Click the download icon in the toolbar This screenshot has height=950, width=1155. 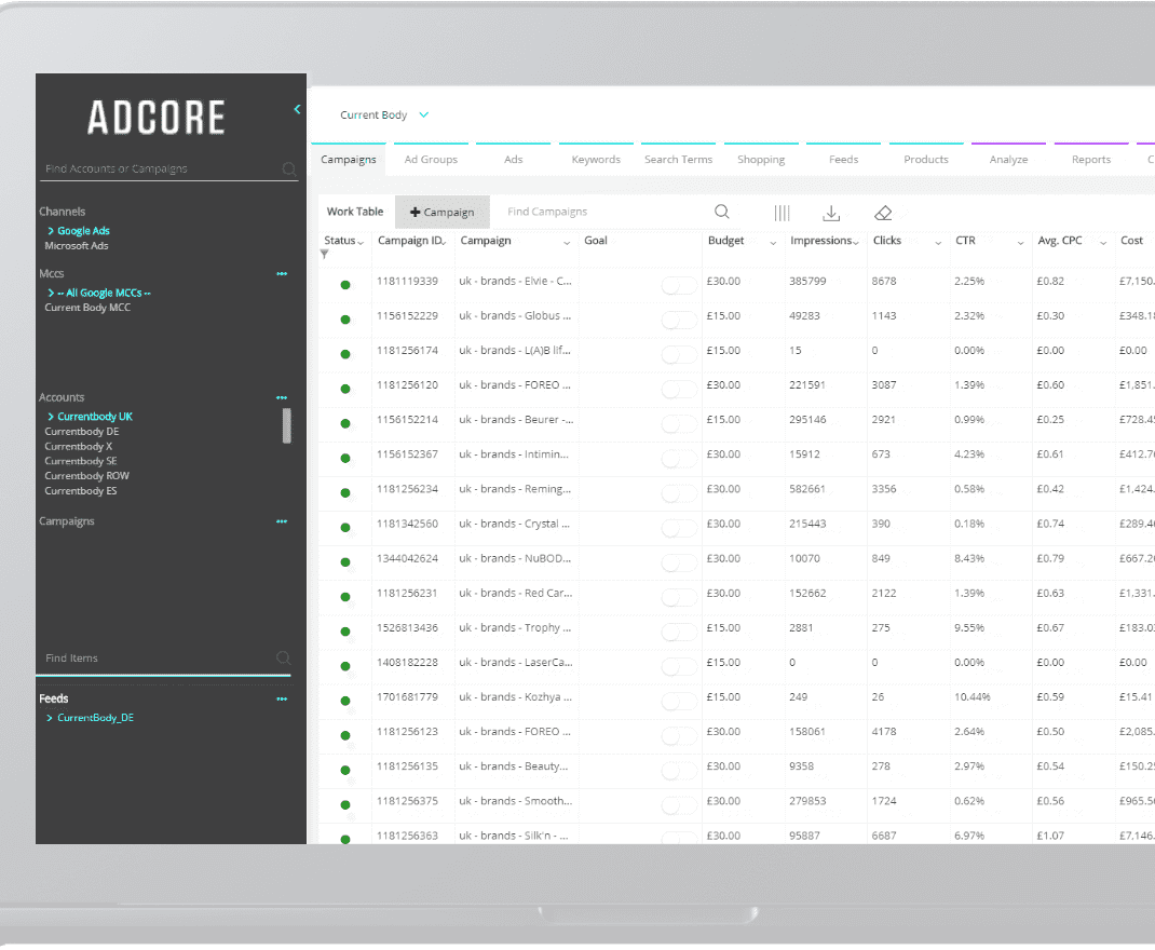(831, 213)
